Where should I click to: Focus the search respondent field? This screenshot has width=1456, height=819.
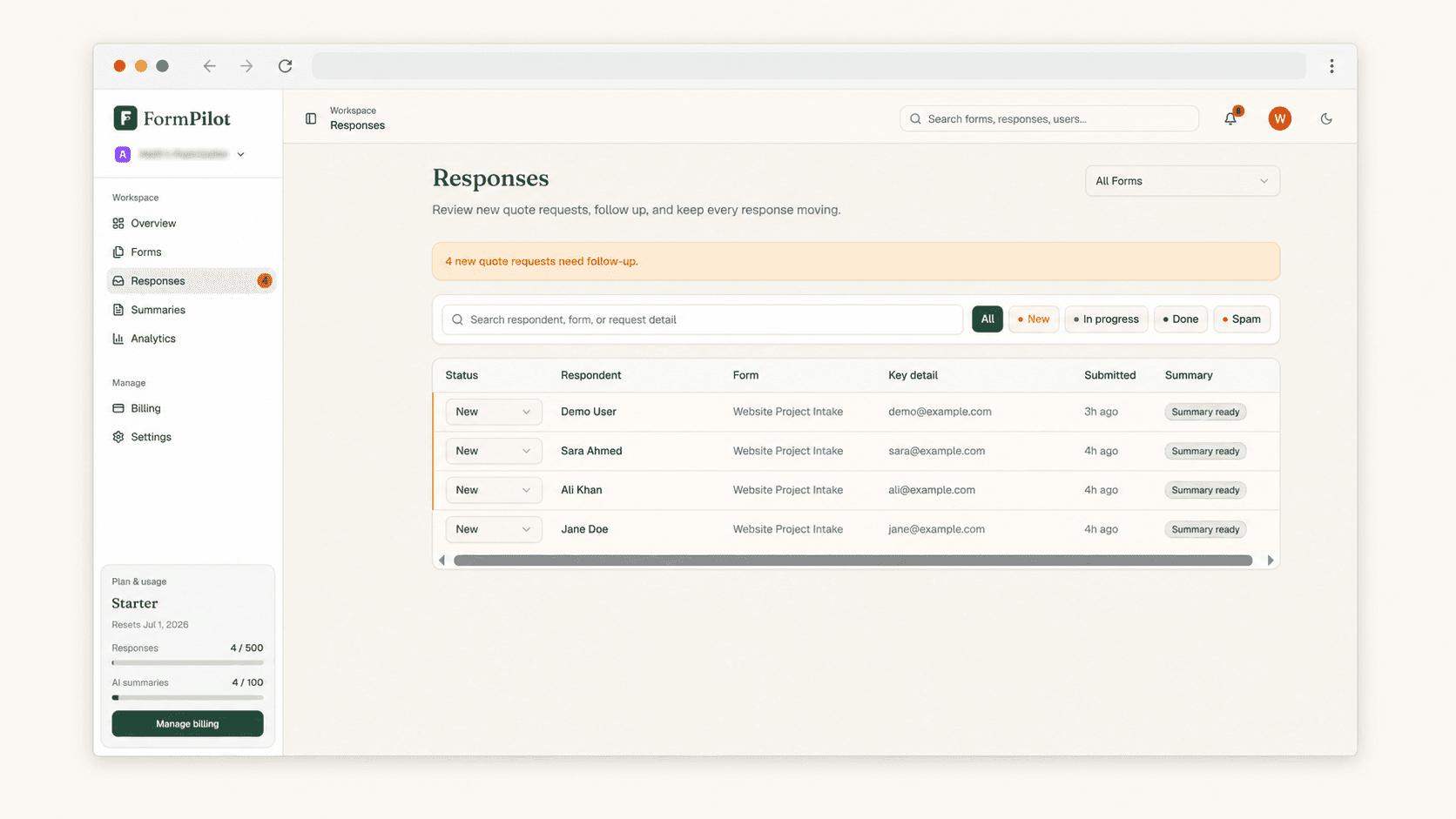702,319
